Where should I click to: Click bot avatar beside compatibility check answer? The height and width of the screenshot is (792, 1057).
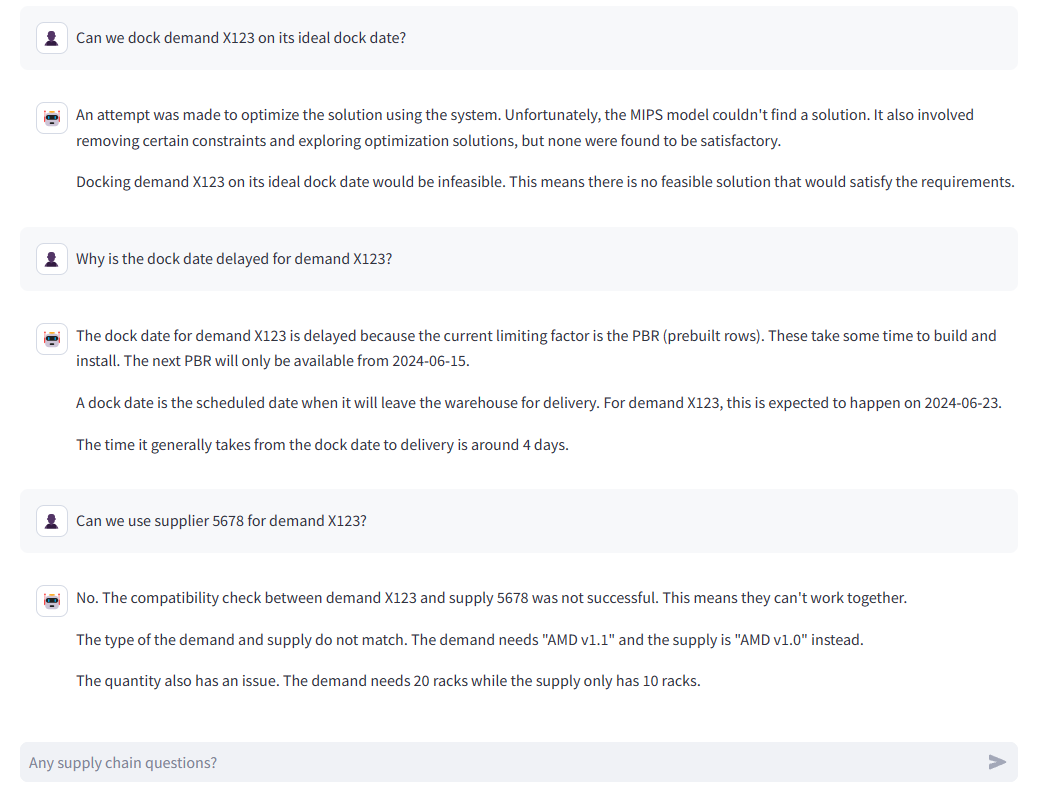52,601
